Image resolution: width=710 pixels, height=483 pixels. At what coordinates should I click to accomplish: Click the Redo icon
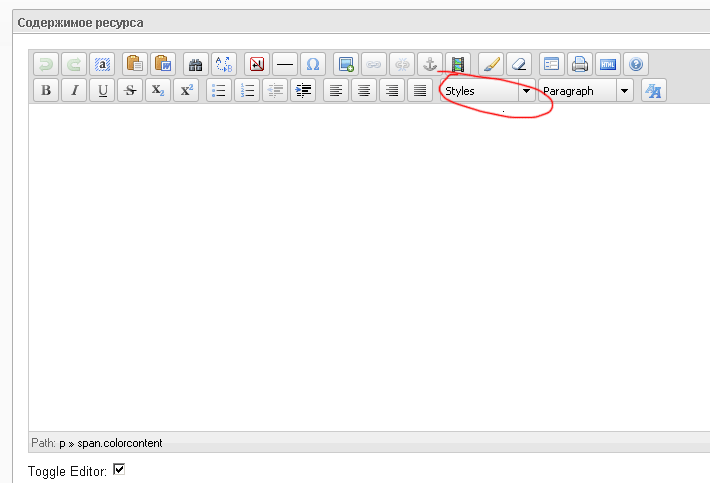pos(74,64)
